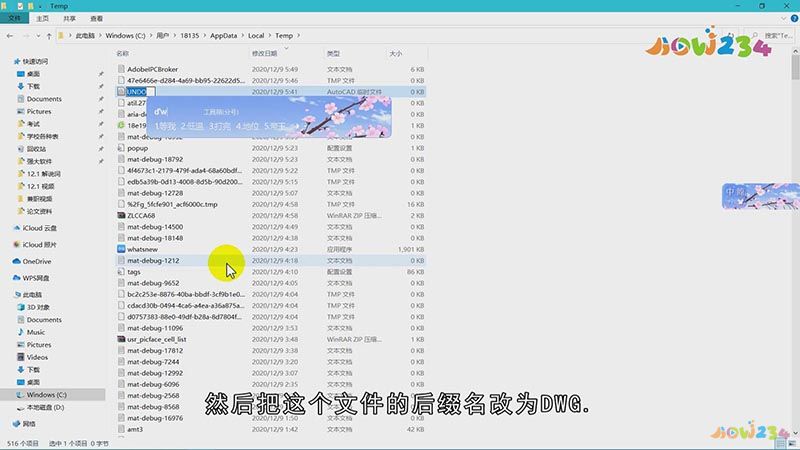Select the %2Fg_5fcfe901_acf6000c.tmp file
This screenshot has width=800, height=450.
coord(172,204)
